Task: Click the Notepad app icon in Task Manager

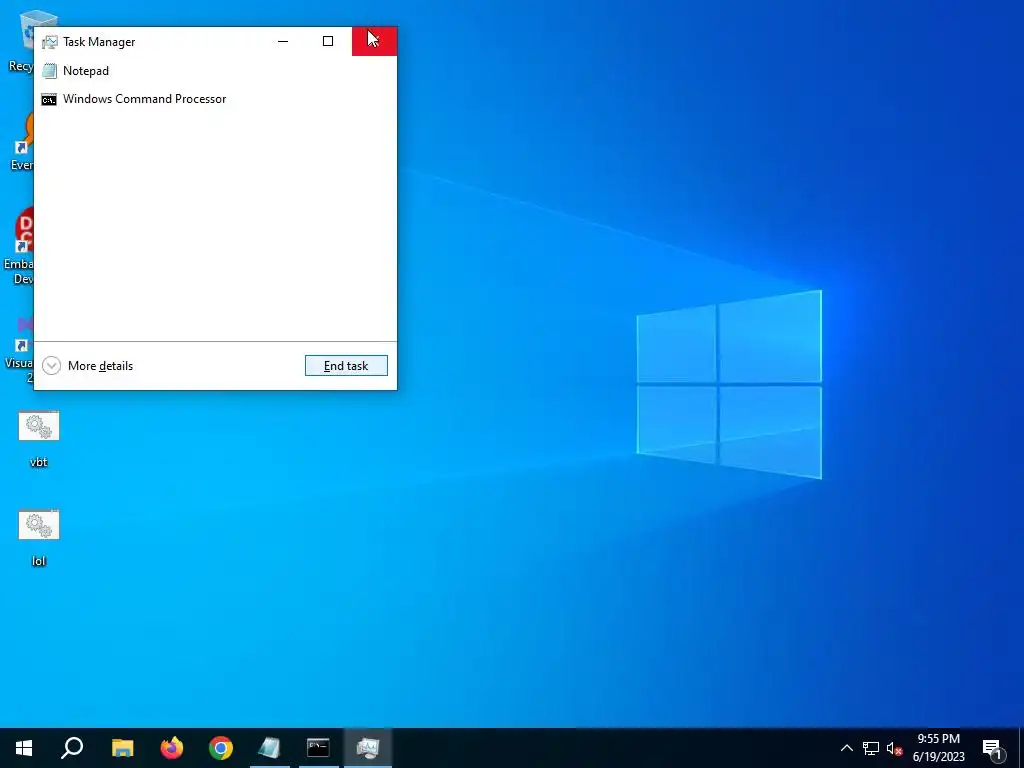Action: click(x=49, y=71)
